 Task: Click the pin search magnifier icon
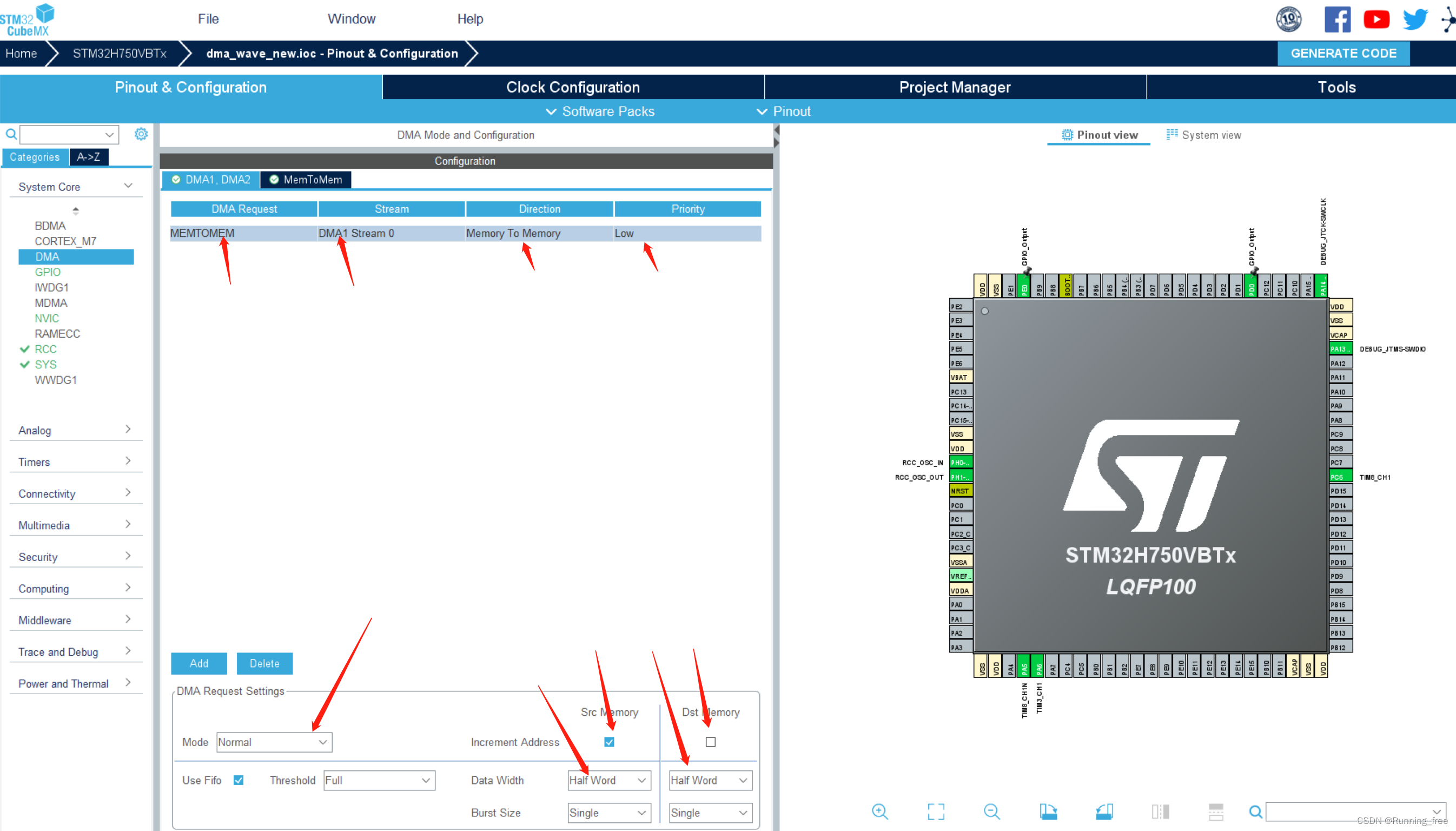1255,811
